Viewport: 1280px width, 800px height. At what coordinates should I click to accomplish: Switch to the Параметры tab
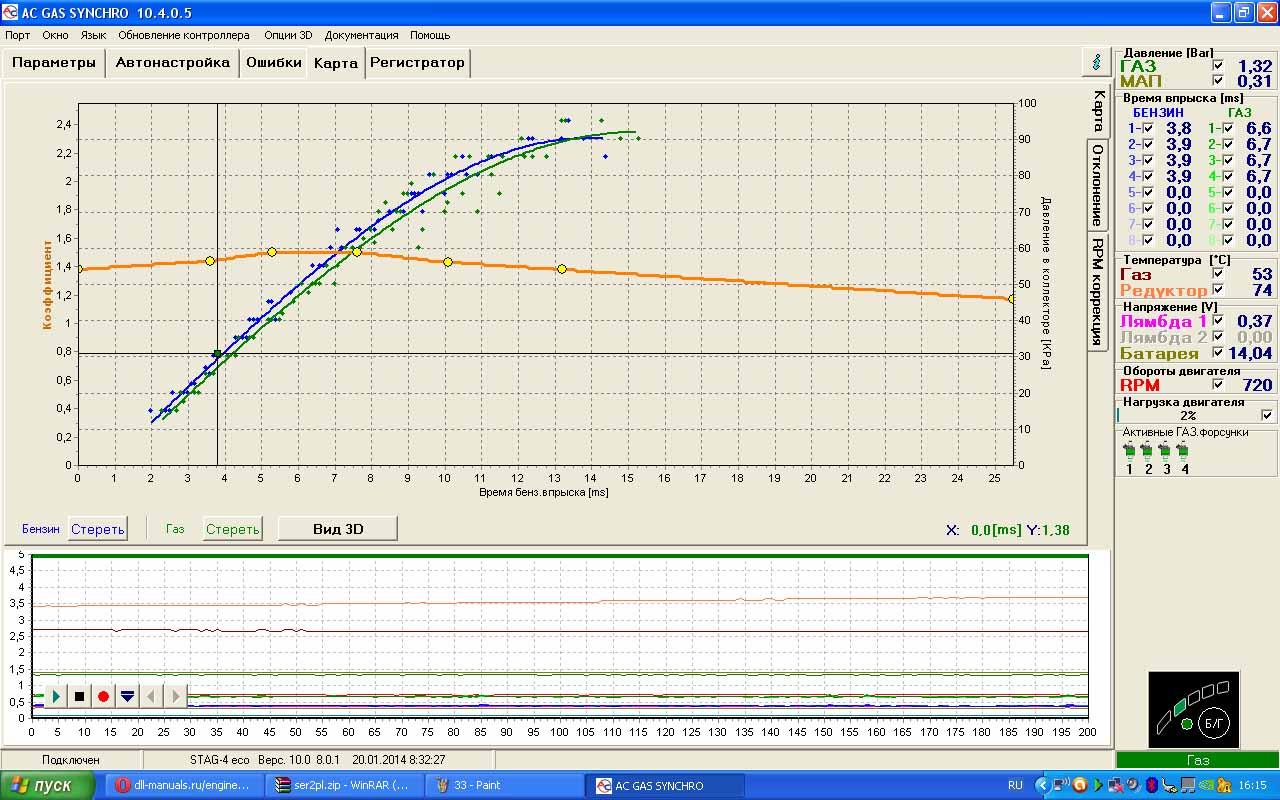click(x=54, y=62)
